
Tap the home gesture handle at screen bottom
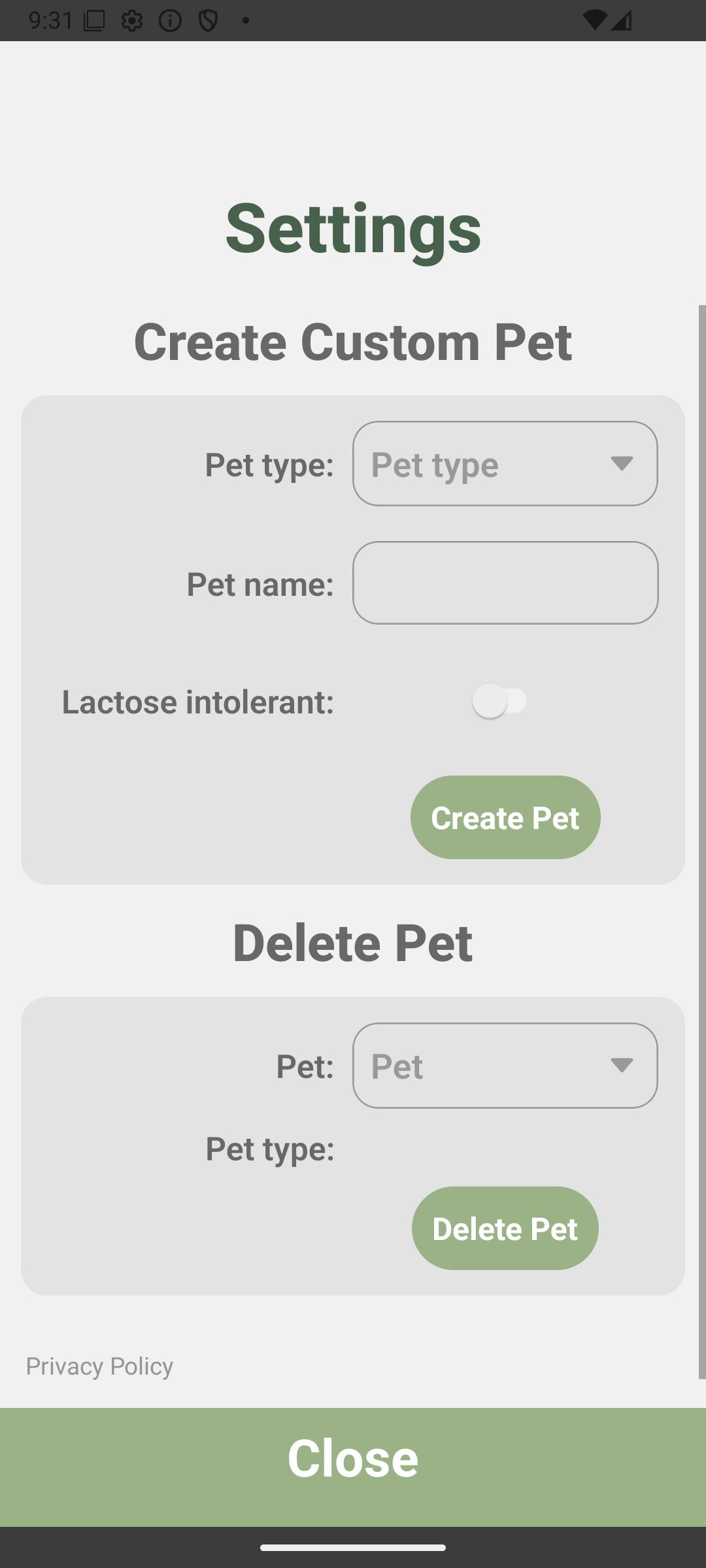point(353,1548)
